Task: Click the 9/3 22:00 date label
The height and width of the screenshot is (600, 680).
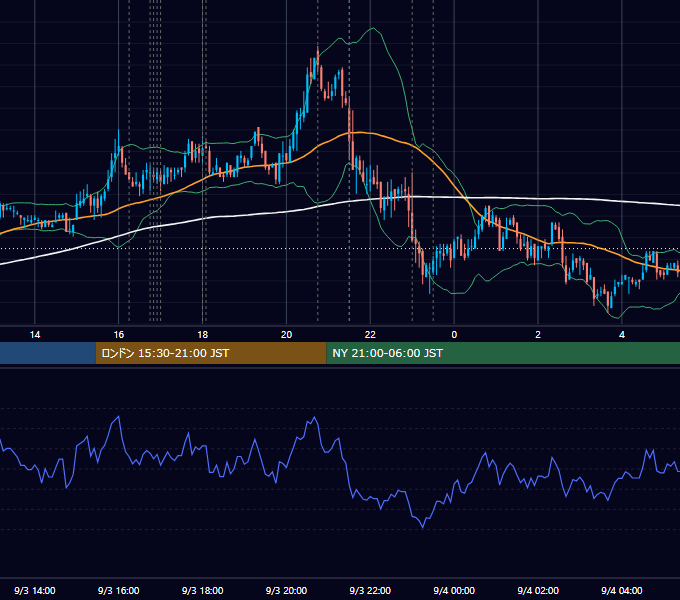Action: [x=370, y=590]
